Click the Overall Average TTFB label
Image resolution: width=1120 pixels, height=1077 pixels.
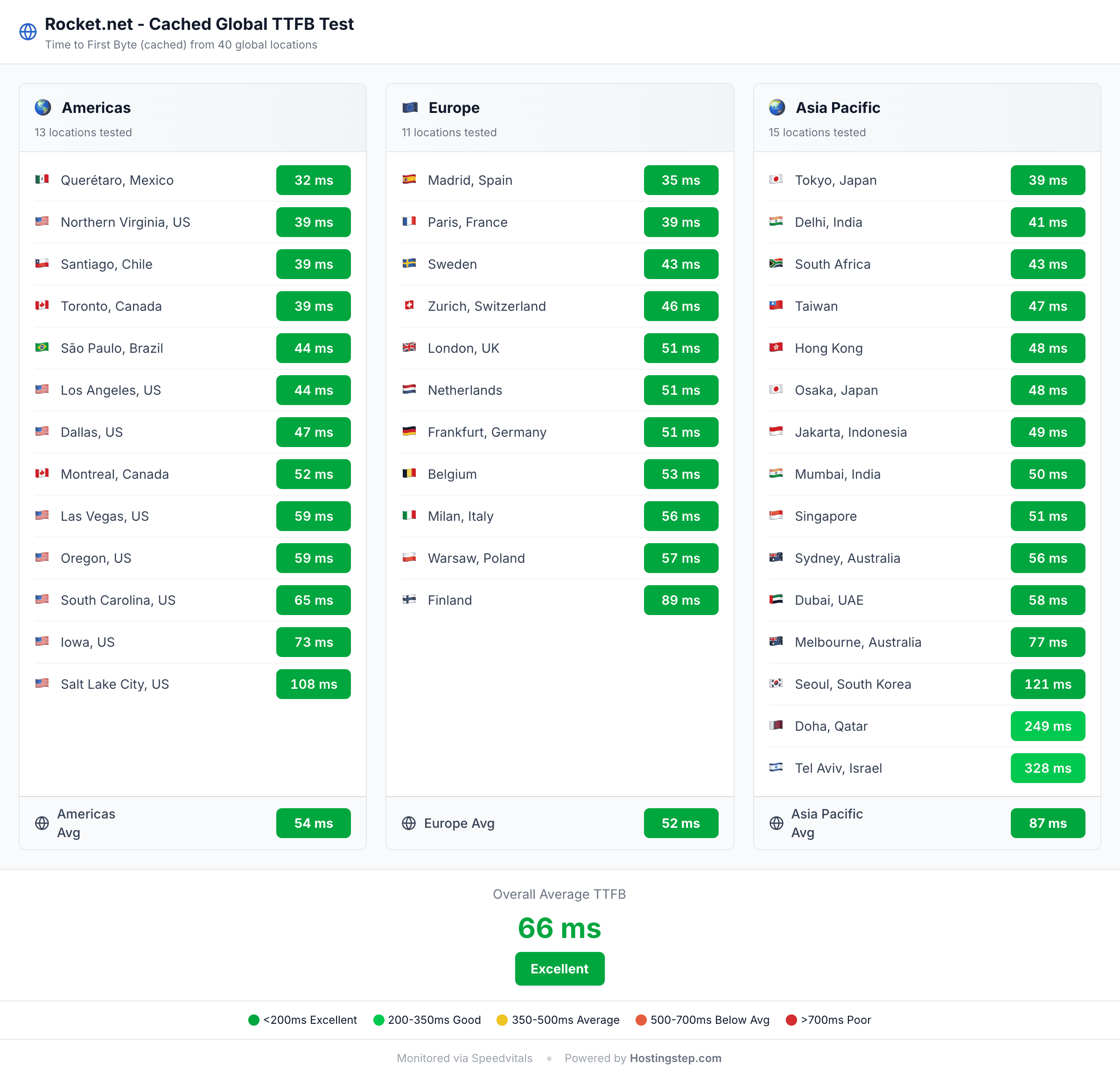click(560, 894)
